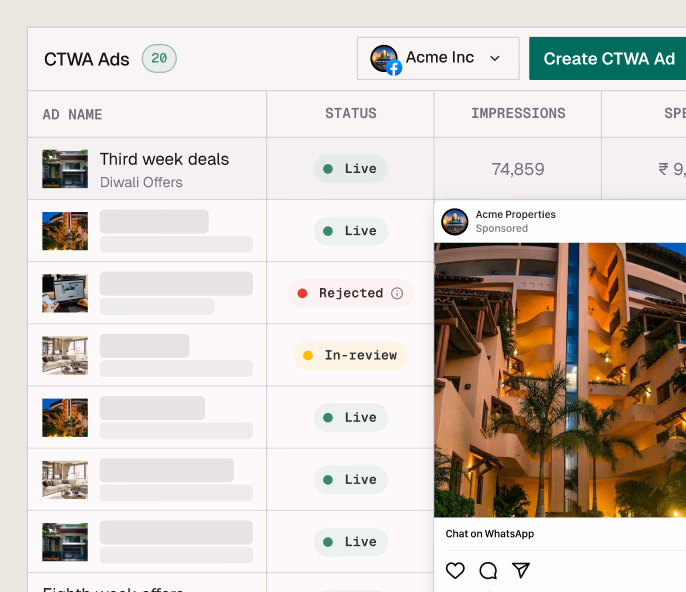The width and height of the screenshot is (686, 592).
Task: Click the Acme Properties profile picture in preview
Action: click(455, 221)
